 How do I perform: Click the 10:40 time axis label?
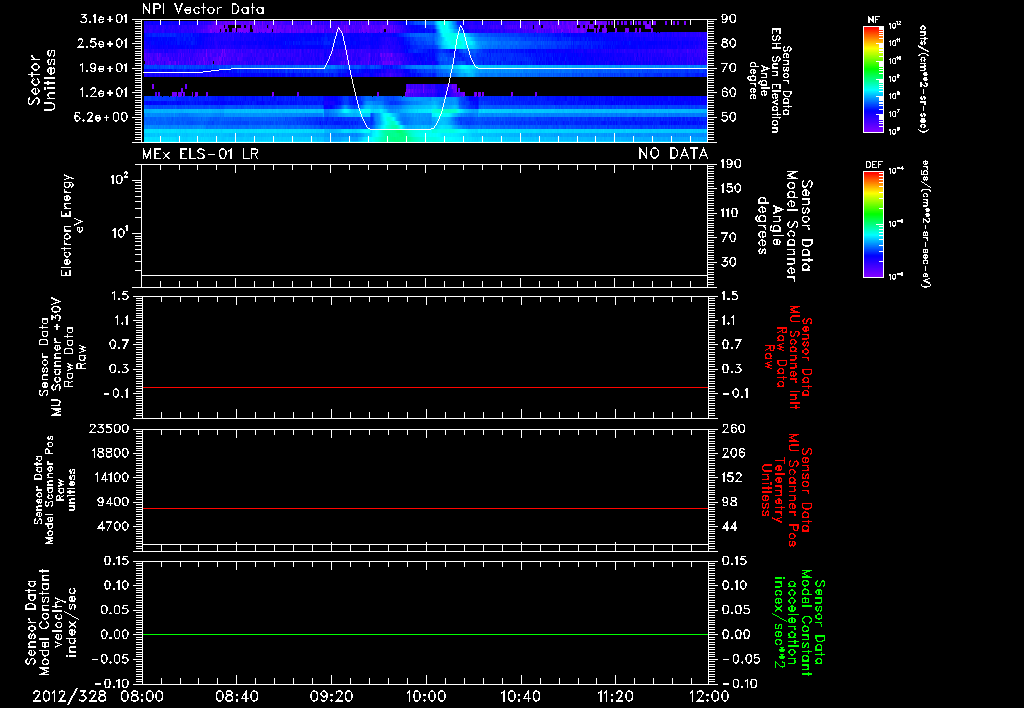520,696
